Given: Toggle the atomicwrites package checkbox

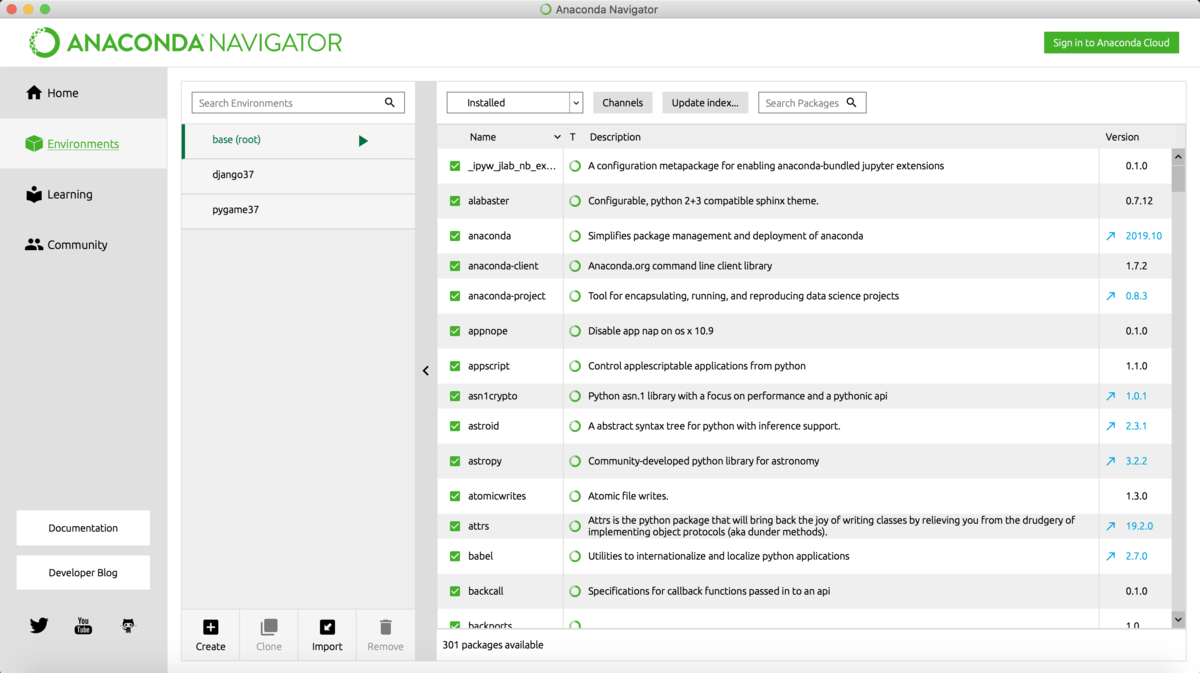Looking at the screenshot, I should pos(455,496).
